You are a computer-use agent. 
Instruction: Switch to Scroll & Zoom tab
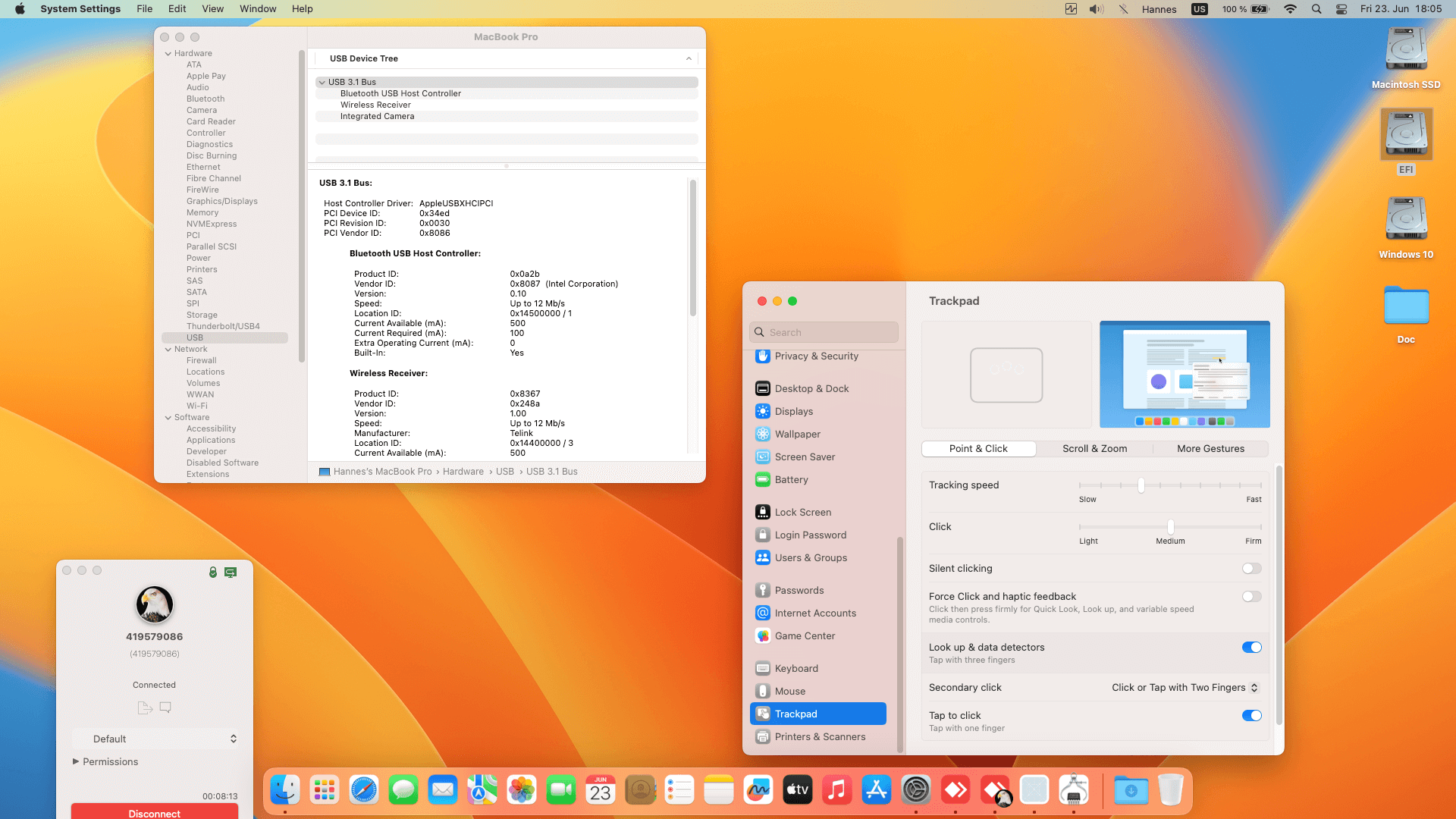click(x=1094, y=449)
